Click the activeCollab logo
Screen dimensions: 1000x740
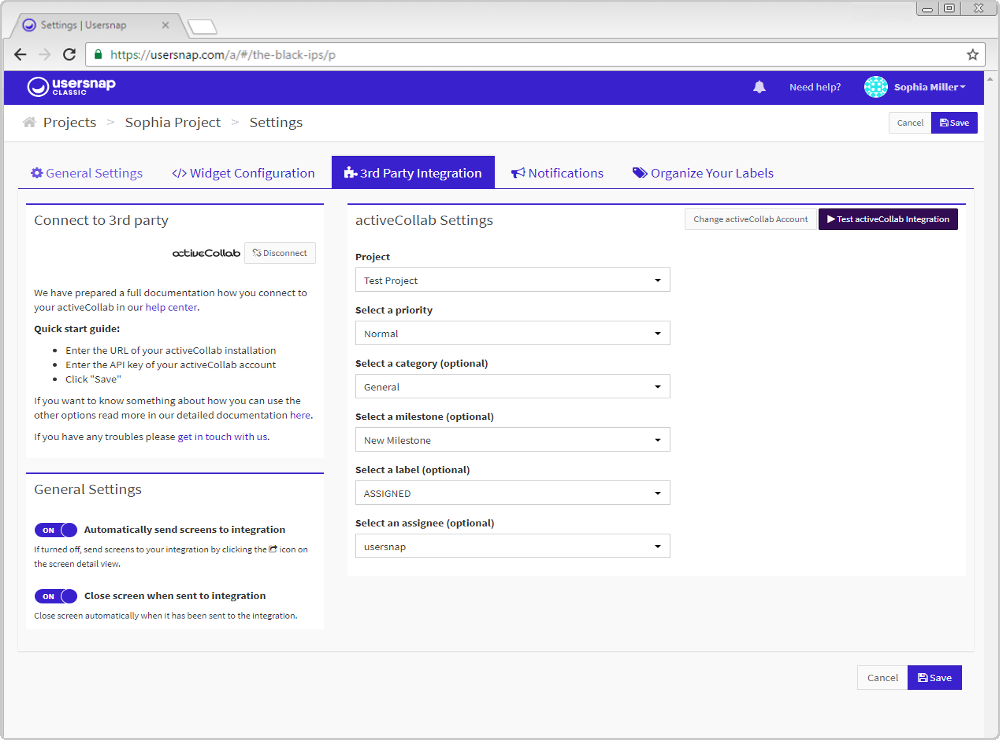pyautogui.click(x=206, y=253)
